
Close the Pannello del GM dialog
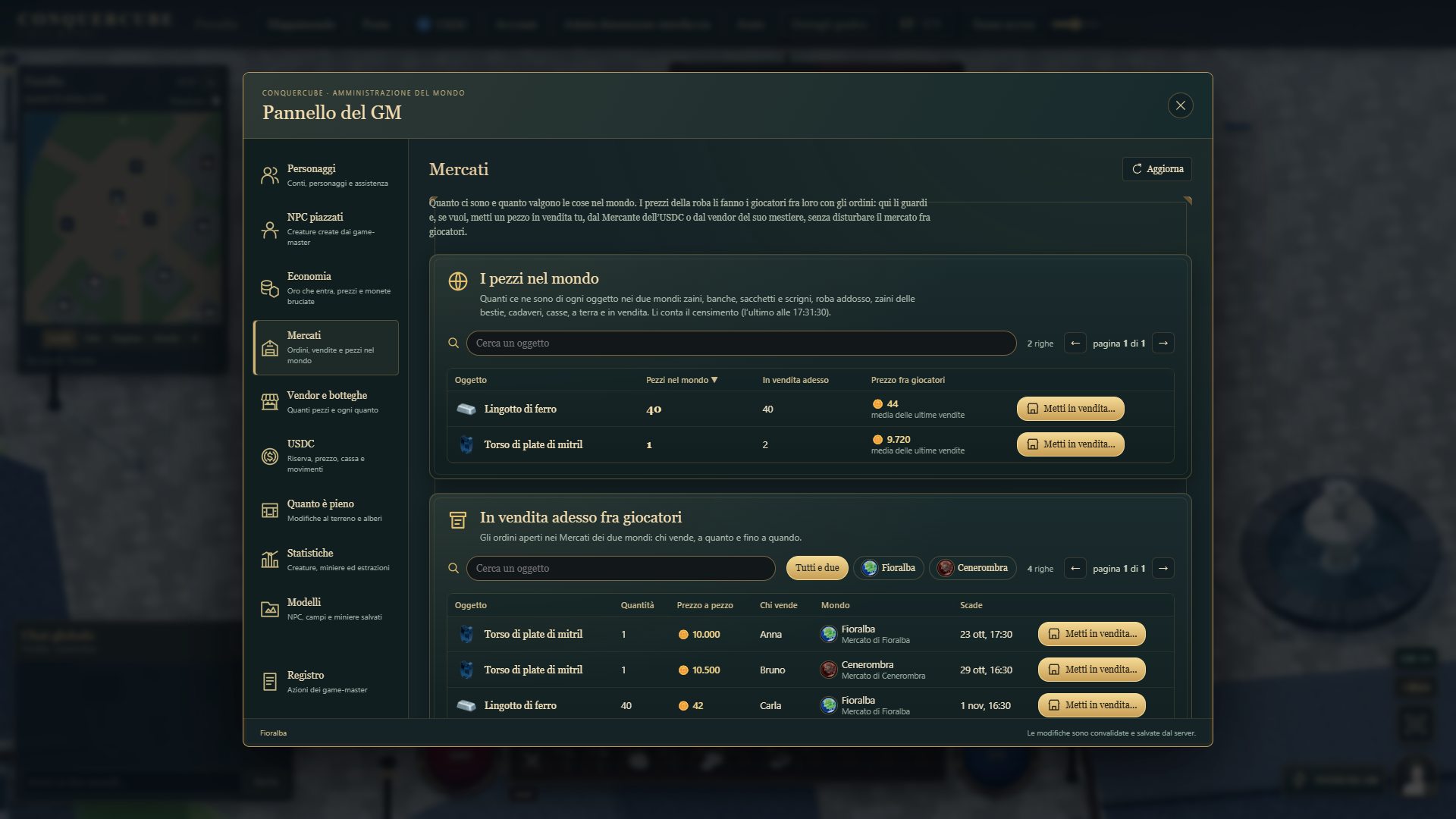(x=1180, y=105)
